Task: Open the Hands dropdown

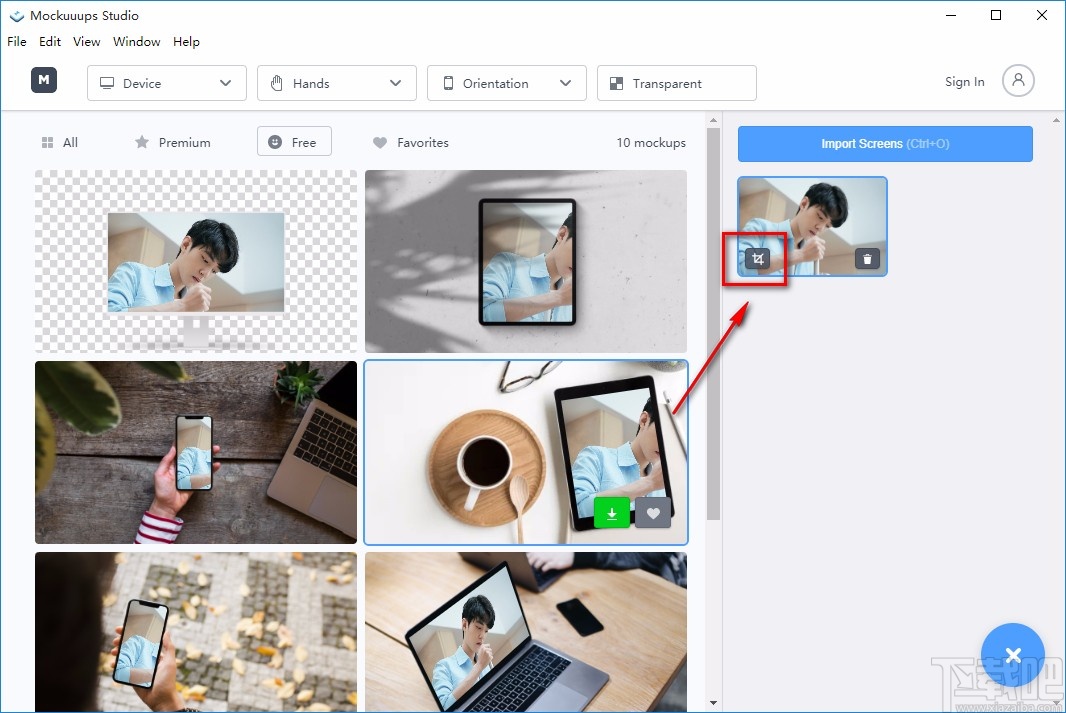Action: [336, 83]
